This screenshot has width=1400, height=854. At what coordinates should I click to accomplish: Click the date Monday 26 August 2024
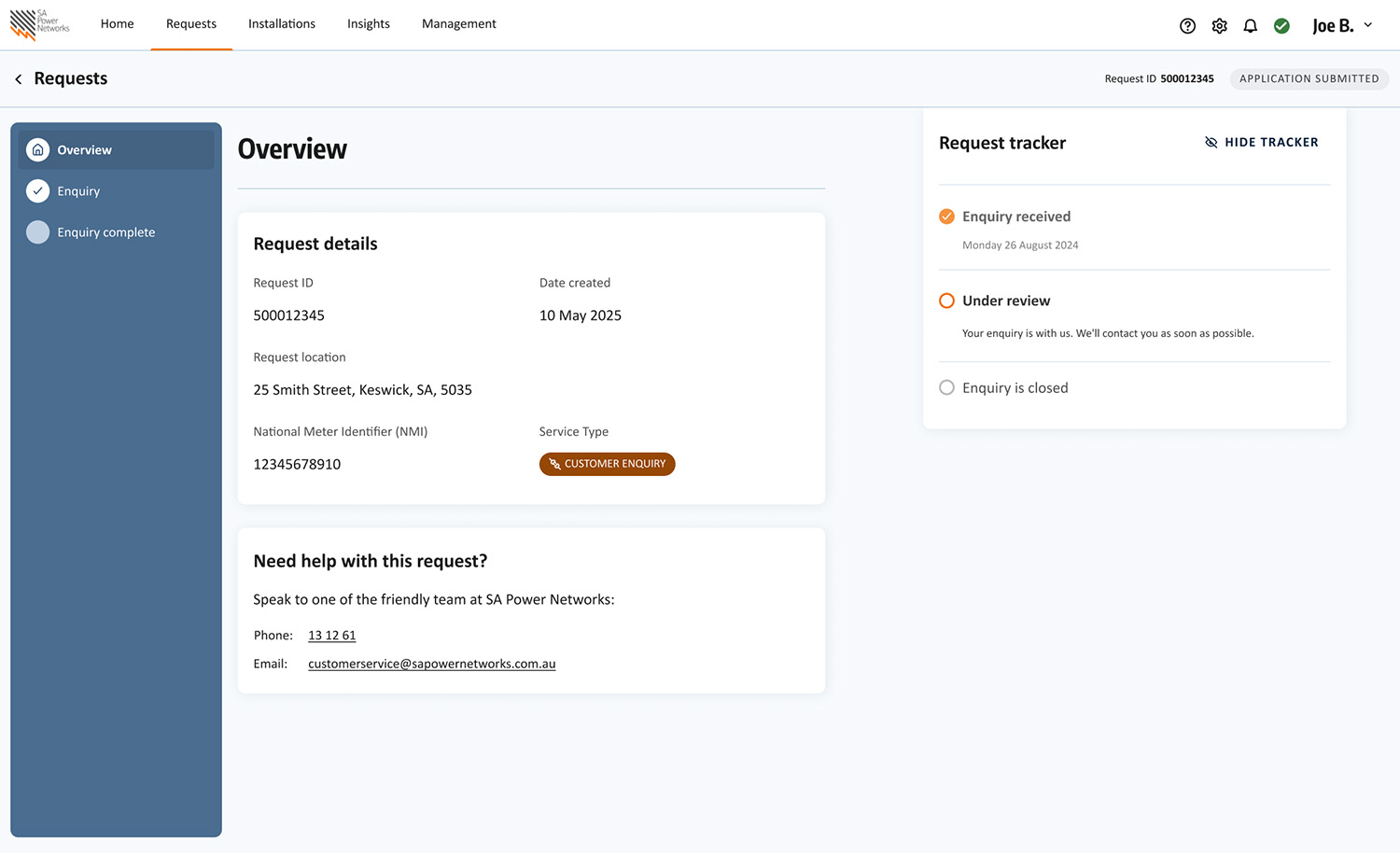[1020, 245]
